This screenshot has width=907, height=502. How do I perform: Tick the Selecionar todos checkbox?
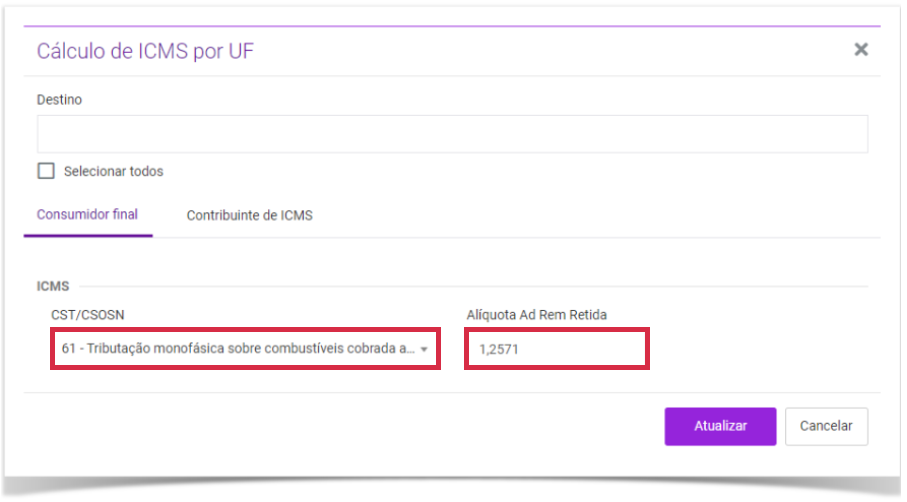click(x=46, y=171)
